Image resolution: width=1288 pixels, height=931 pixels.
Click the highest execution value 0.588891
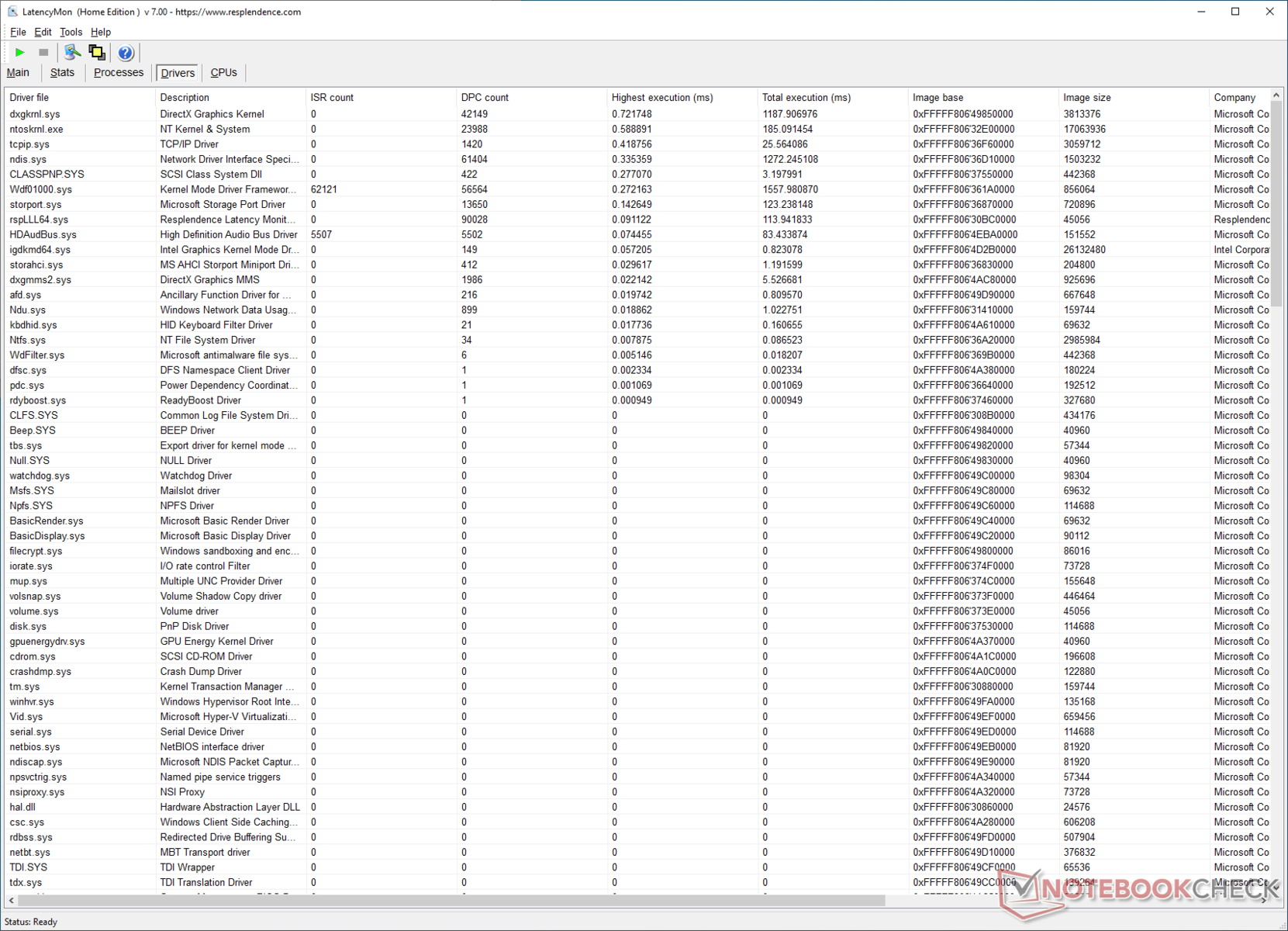[x=632, y=130]
